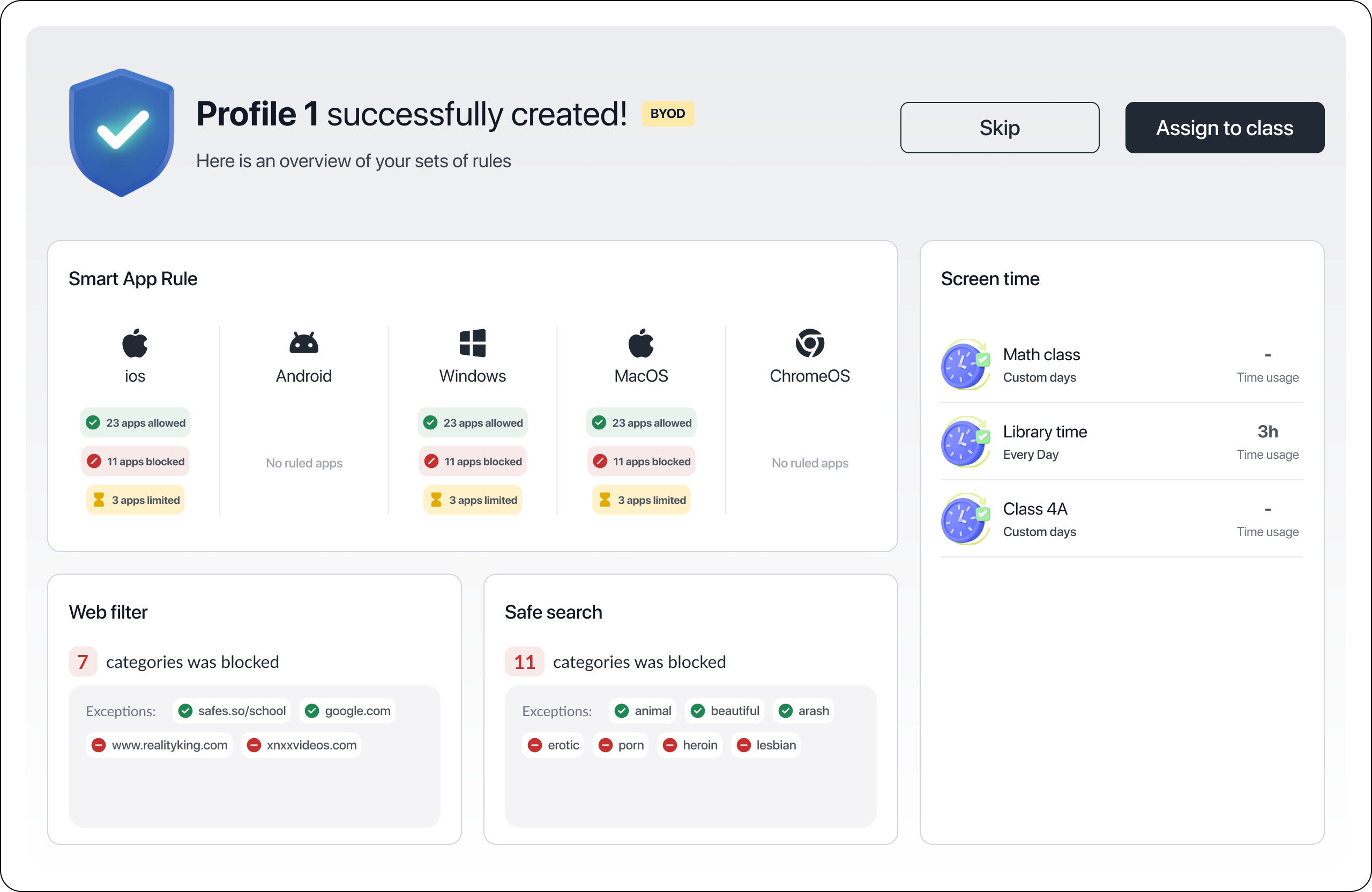Click the www.realityking.com blocked chip
Screen dimensions: 1372x892
tap(159, 745)
